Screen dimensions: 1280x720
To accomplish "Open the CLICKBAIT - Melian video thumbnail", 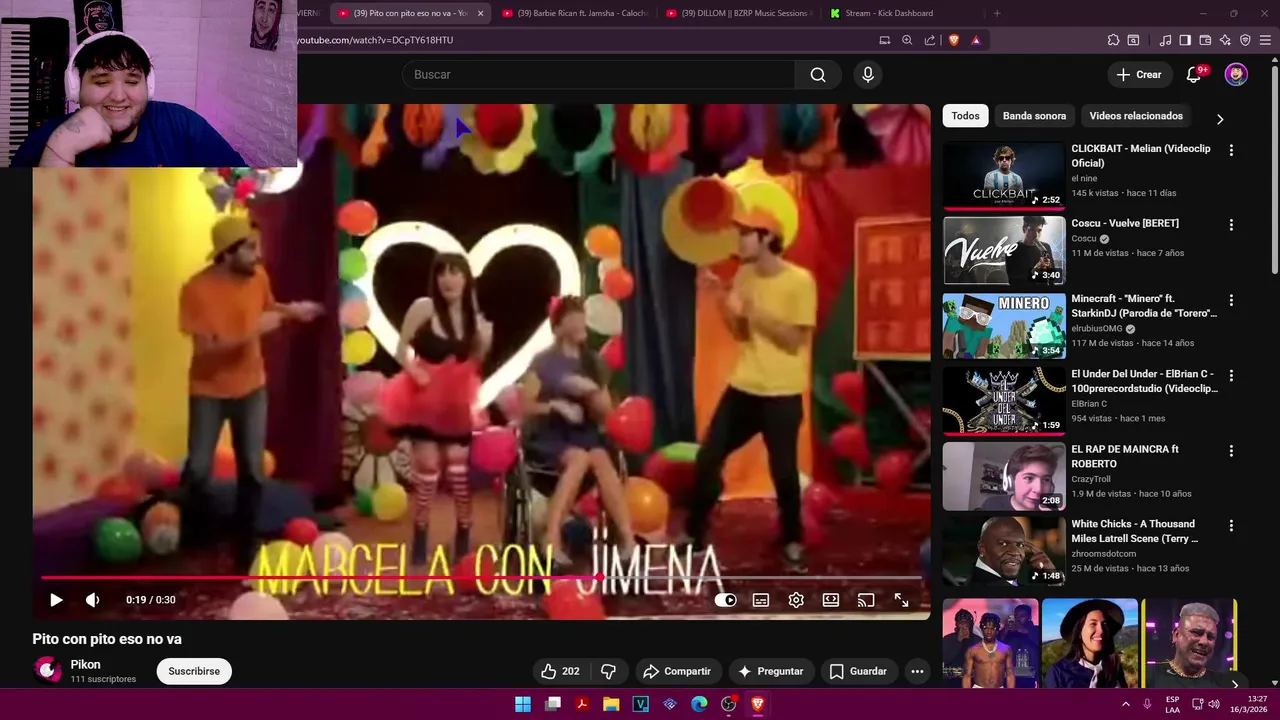I will [1004, 175].
